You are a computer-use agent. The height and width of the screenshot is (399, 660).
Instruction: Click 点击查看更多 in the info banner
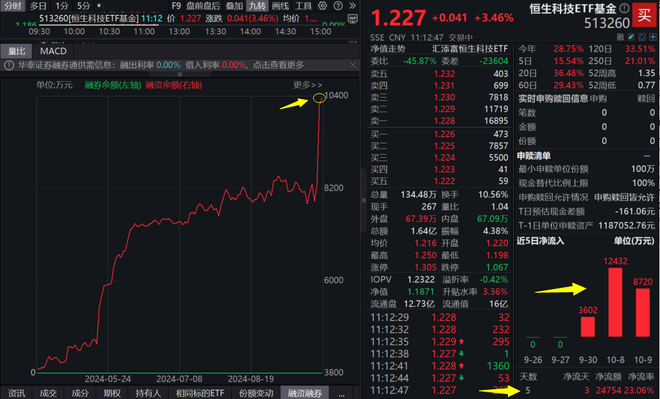[x=278, y=65]
